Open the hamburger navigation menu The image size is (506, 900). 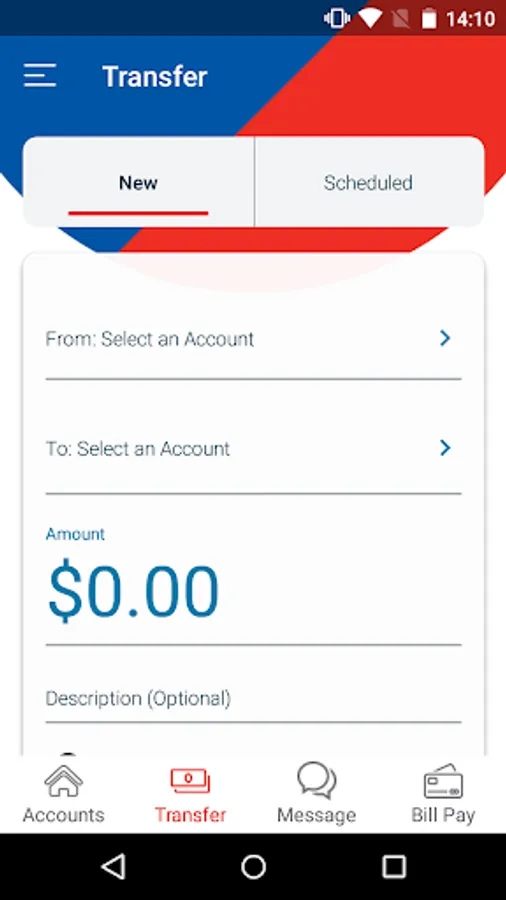pyautogui.click(x=40, y=76)
